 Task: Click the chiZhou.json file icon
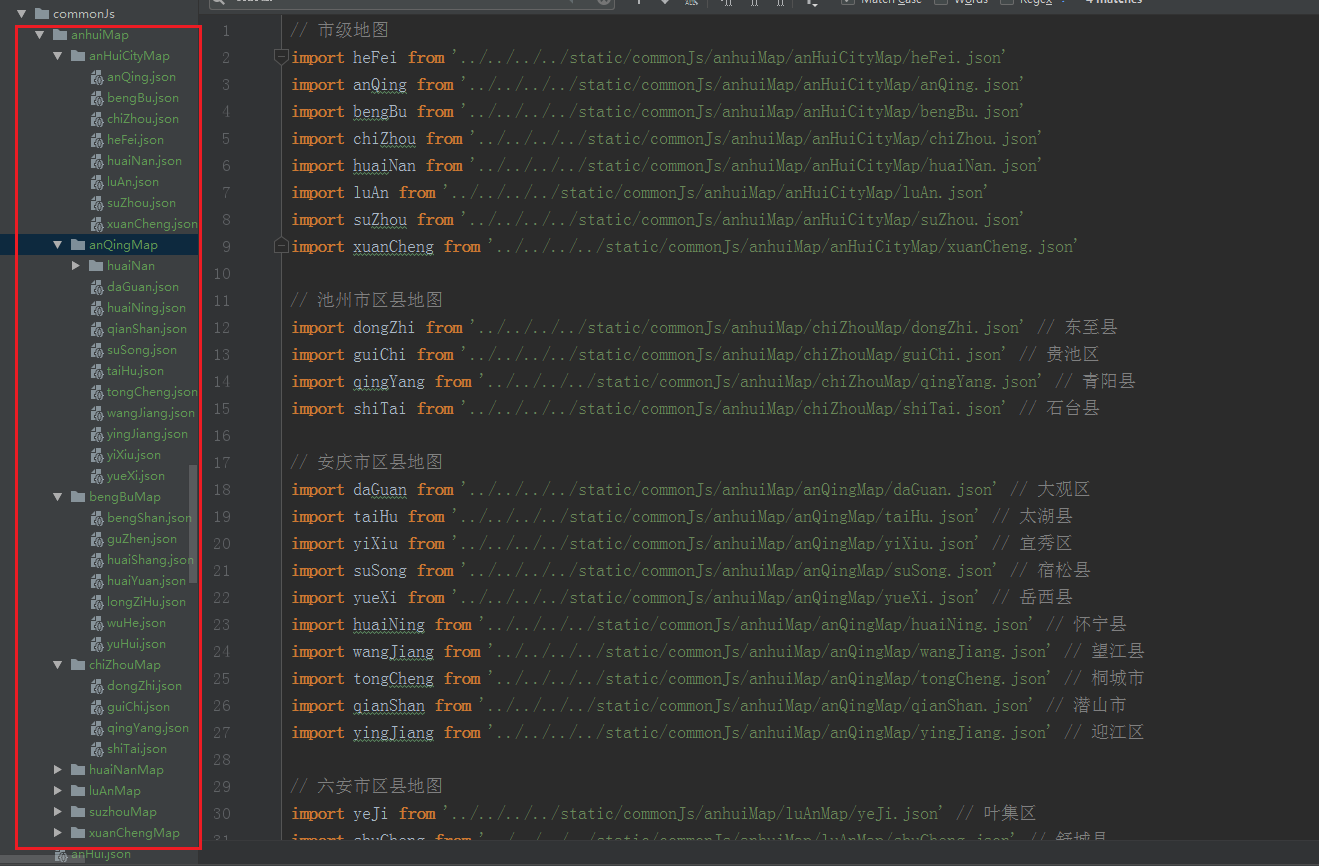[97, 119]
